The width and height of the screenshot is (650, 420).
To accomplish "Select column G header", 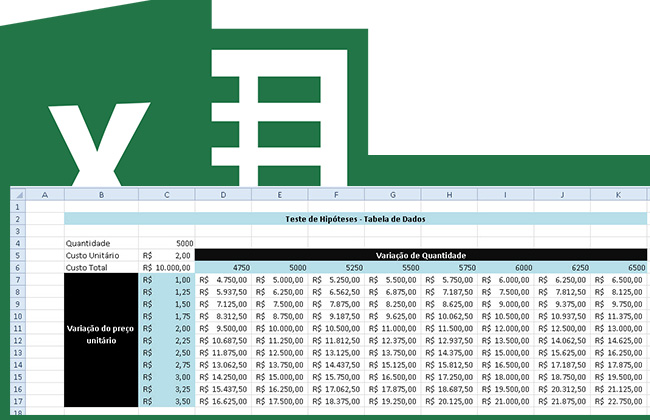I will (x=393, y=194).
